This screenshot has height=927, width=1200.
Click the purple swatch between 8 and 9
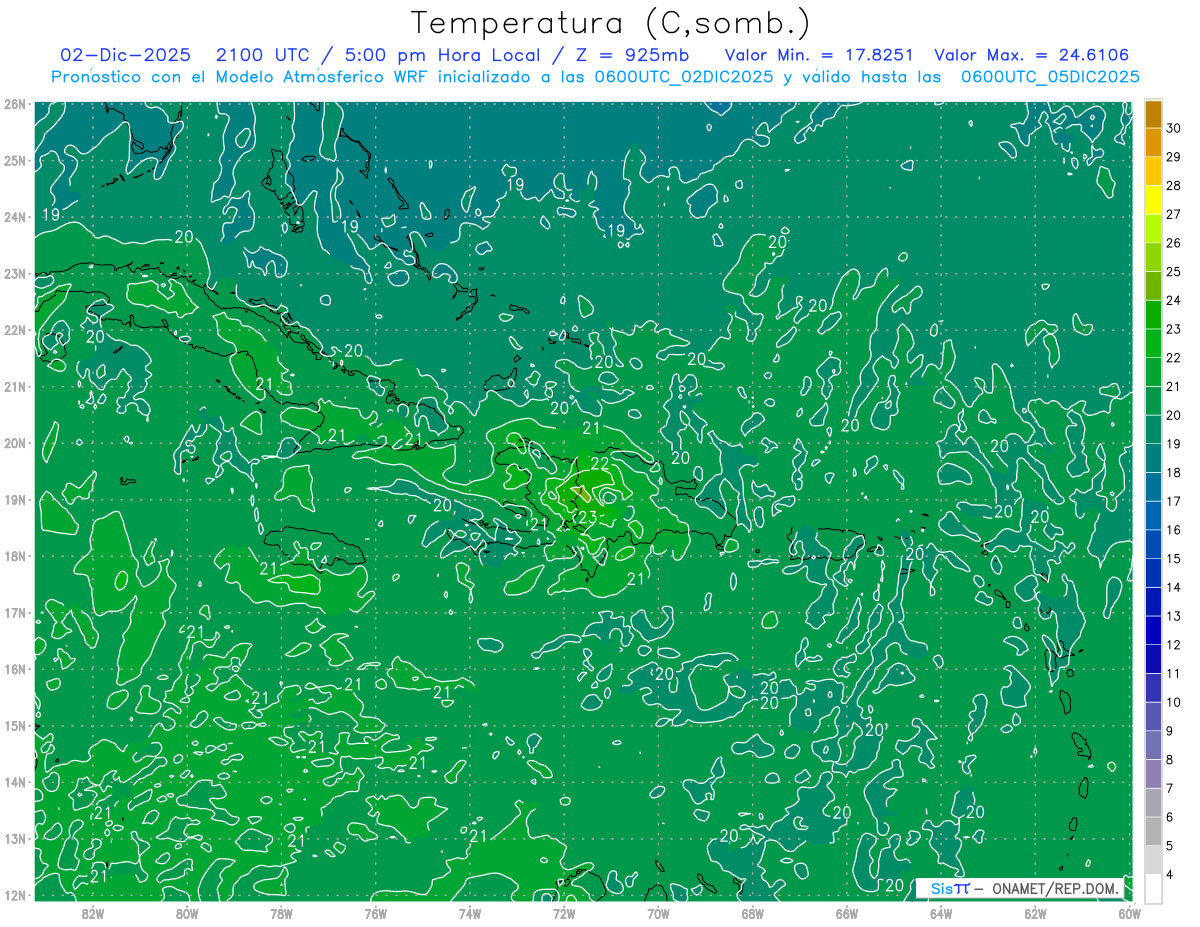pos(1153,745)
